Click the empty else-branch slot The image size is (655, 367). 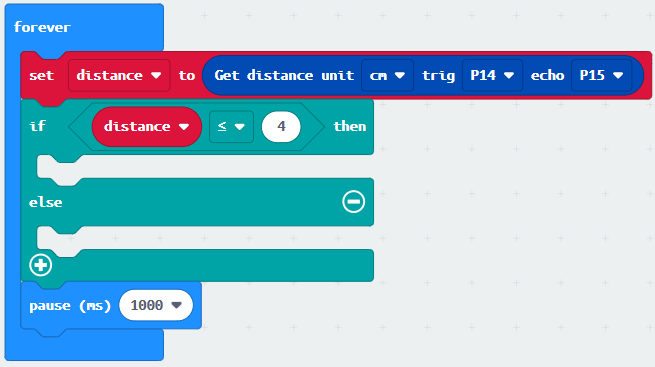[205, 238]
